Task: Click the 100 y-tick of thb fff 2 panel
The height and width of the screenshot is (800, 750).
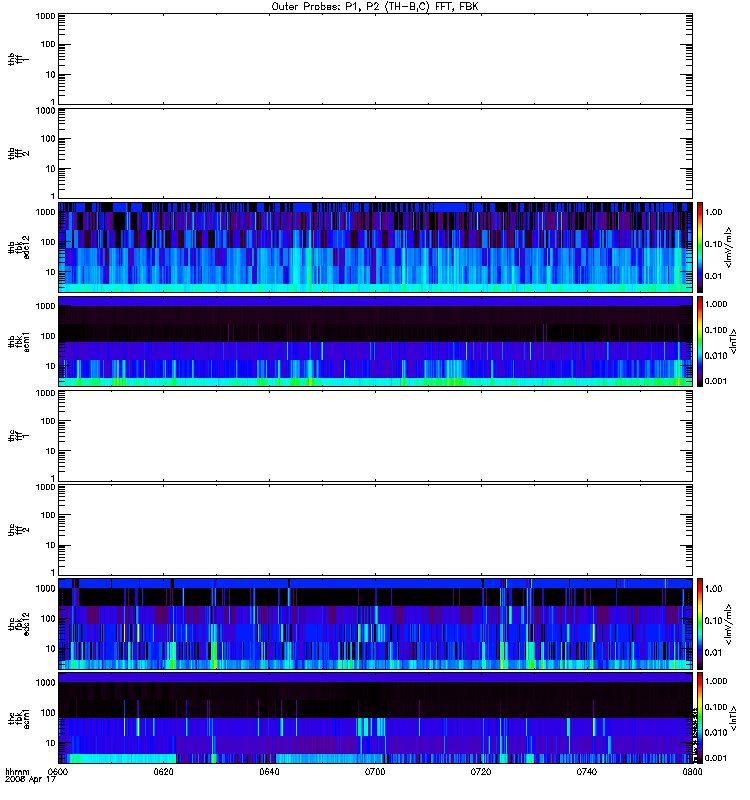Action: [48, 139]
